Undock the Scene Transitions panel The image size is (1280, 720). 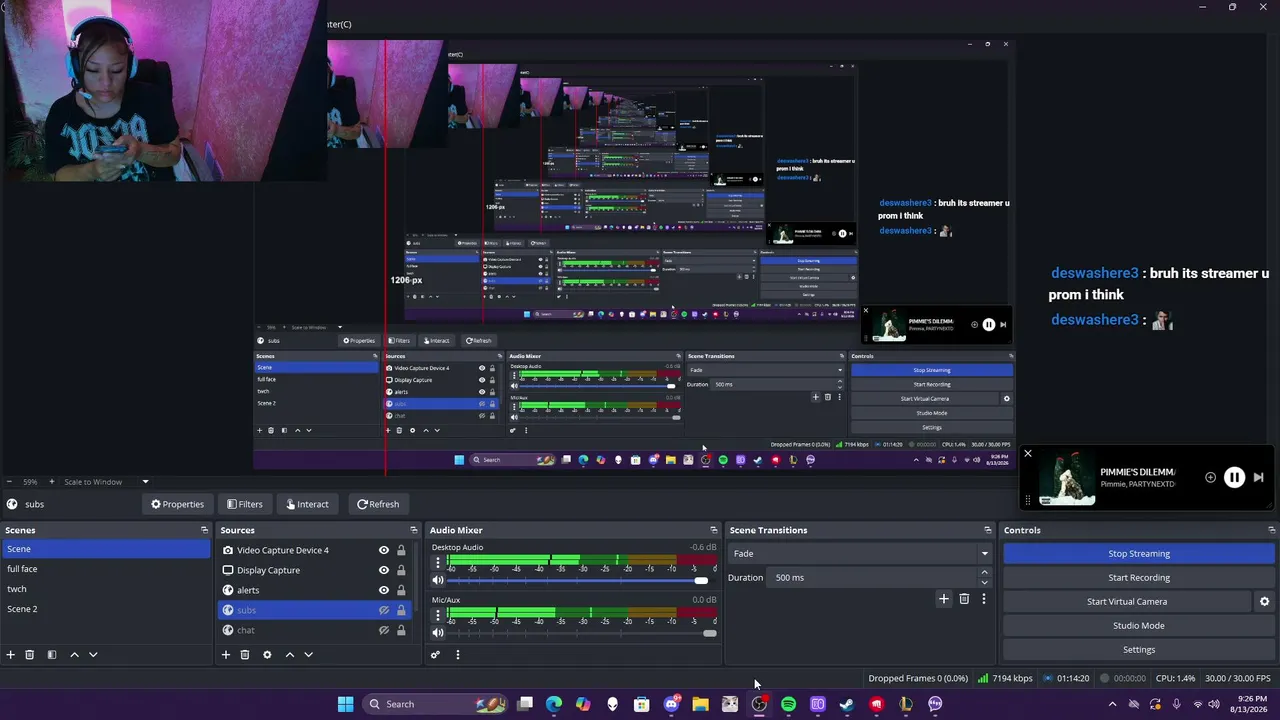(988, 530)
